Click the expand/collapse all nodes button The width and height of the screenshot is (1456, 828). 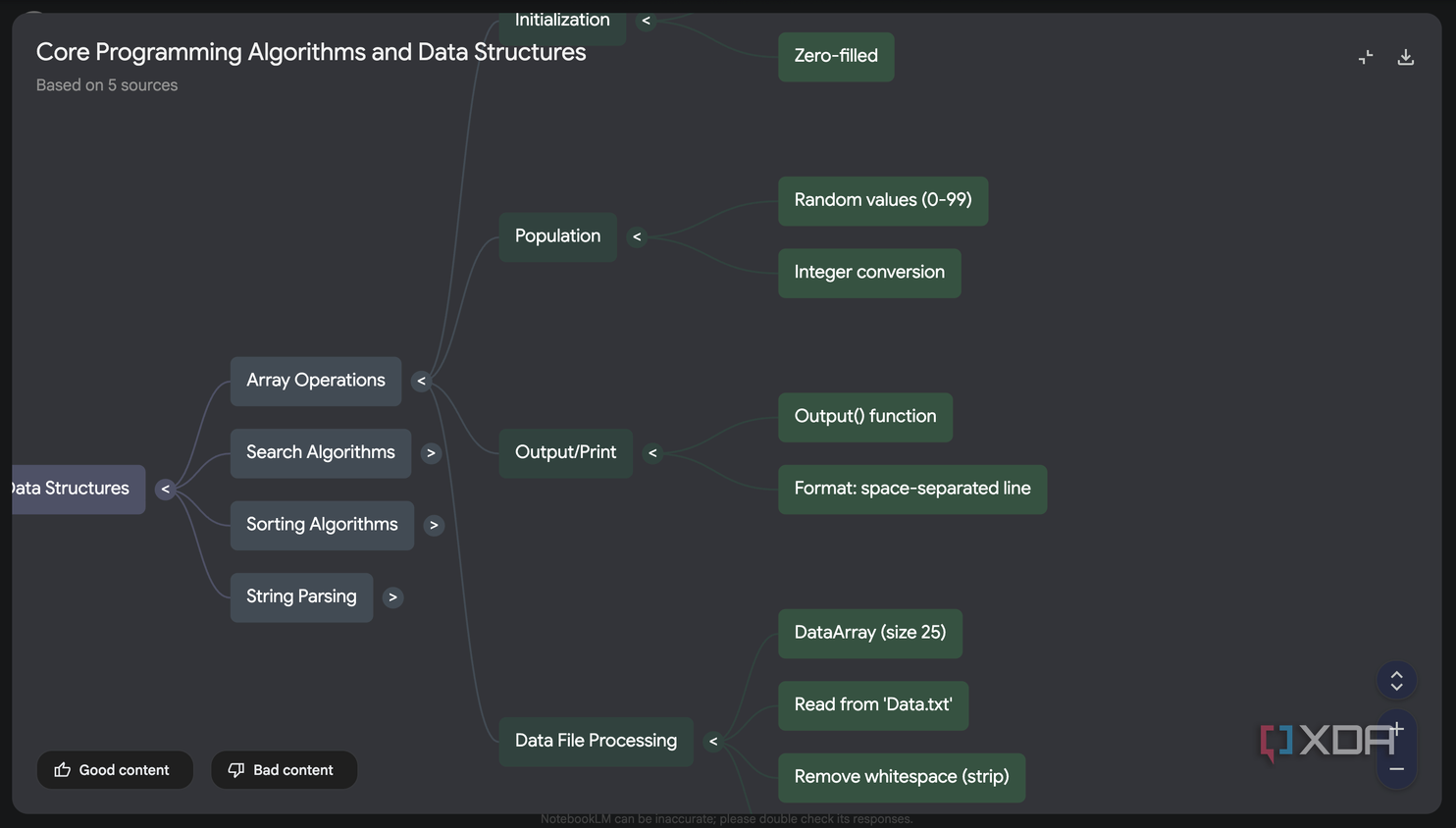coord(1396,680)
